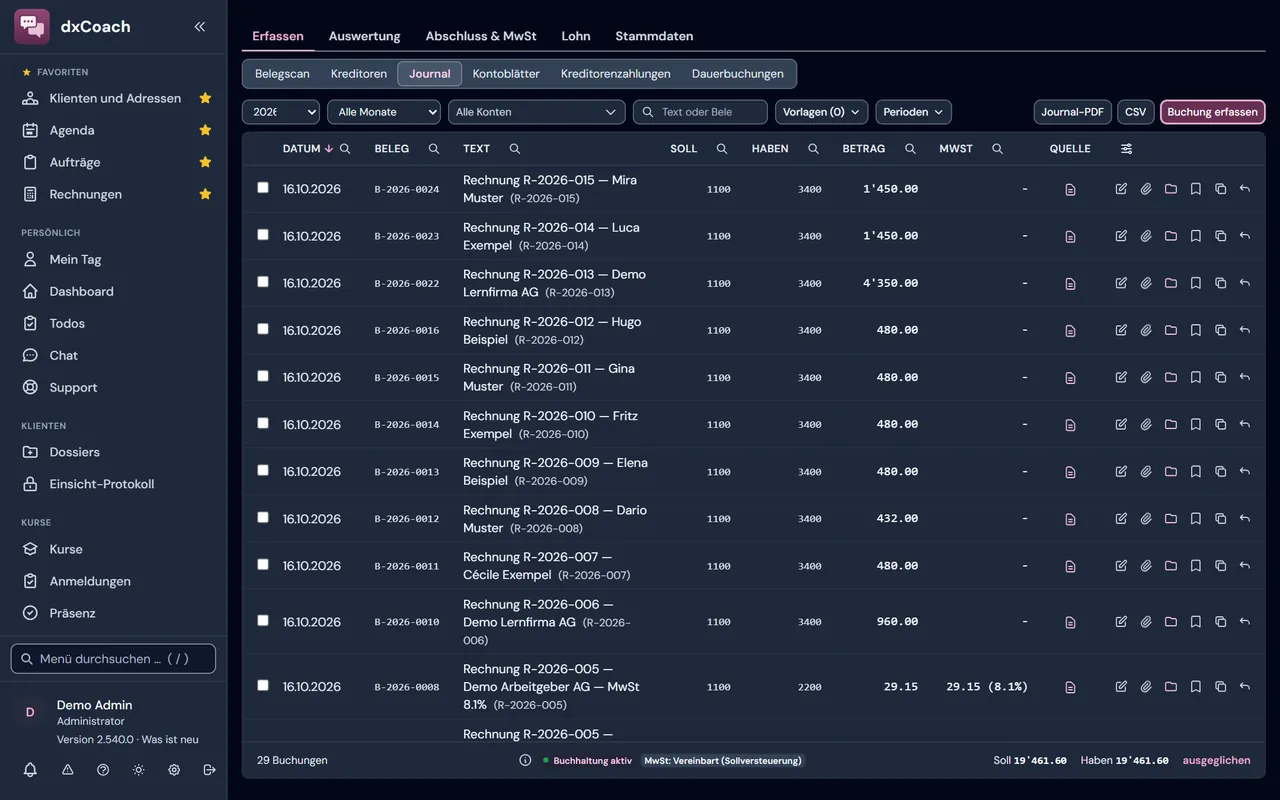This screenshot has width=1280, height=800.
Task: Export the journal with Journal-PDF button
Action: 1072,112
